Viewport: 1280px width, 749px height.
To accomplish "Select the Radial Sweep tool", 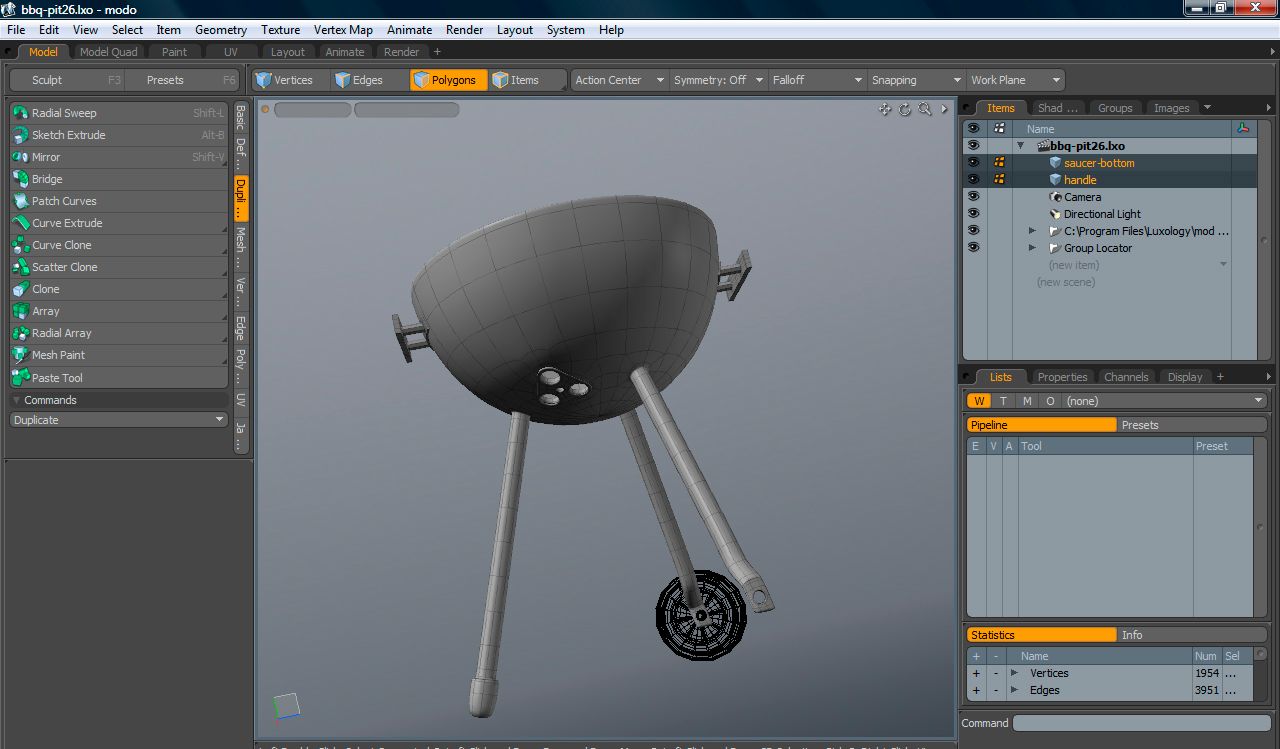I will tap(60, 112).
